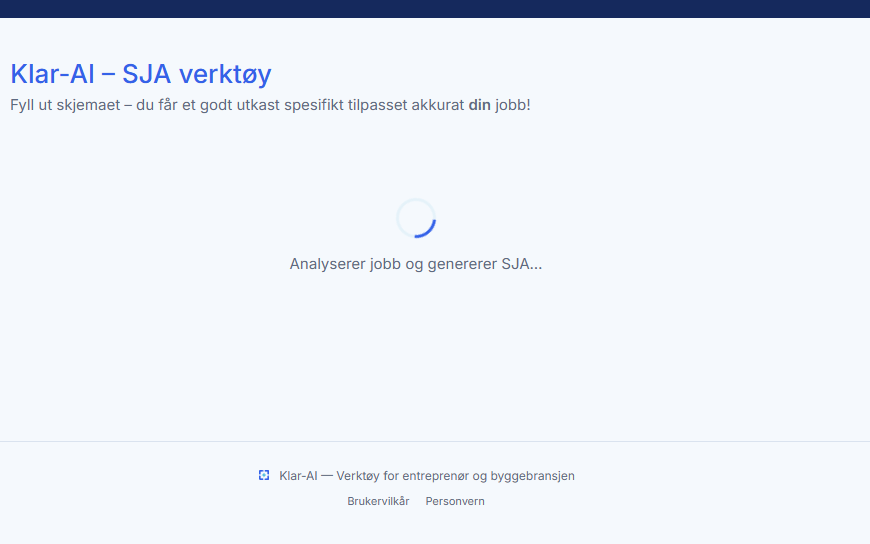Click the 'Analyserer jobb og genererer SJA...' text
The image size is (870, 544).
click(x=416, y=264)
